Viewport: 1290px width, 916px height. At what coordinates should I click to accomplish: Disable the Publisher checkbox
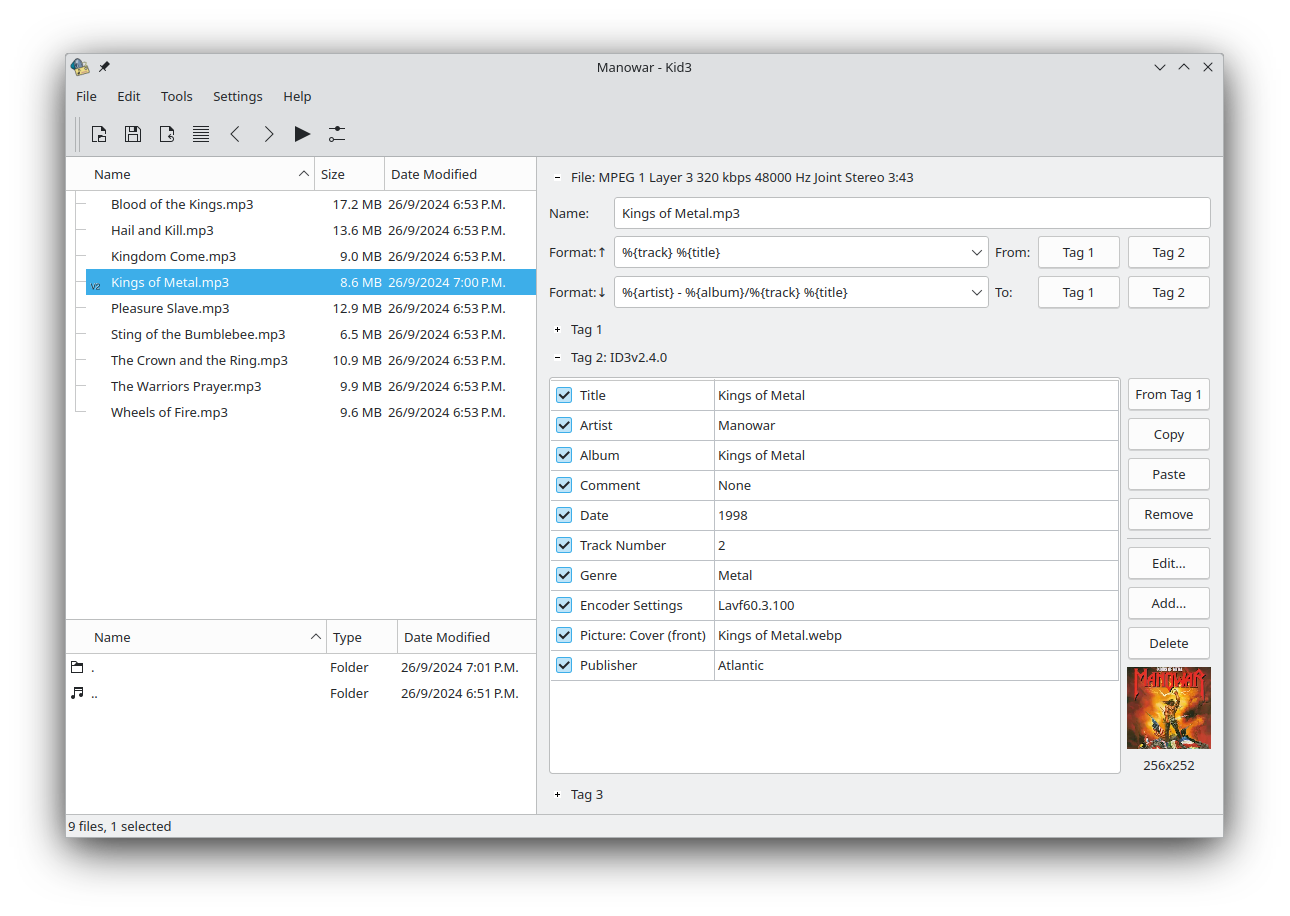tap(564, 666)
